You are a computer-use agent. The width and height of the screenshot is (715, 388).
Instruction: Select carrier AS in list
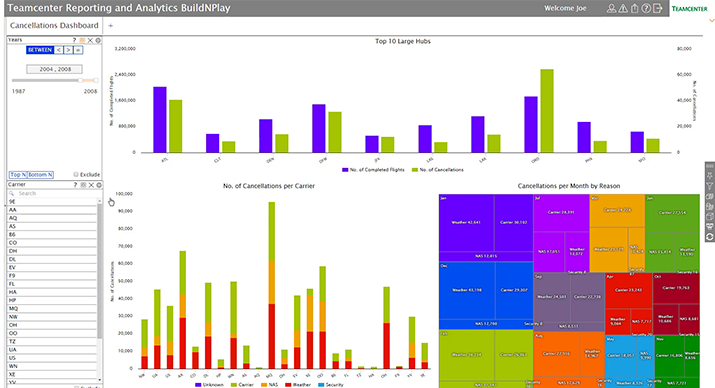pos(52,226)
